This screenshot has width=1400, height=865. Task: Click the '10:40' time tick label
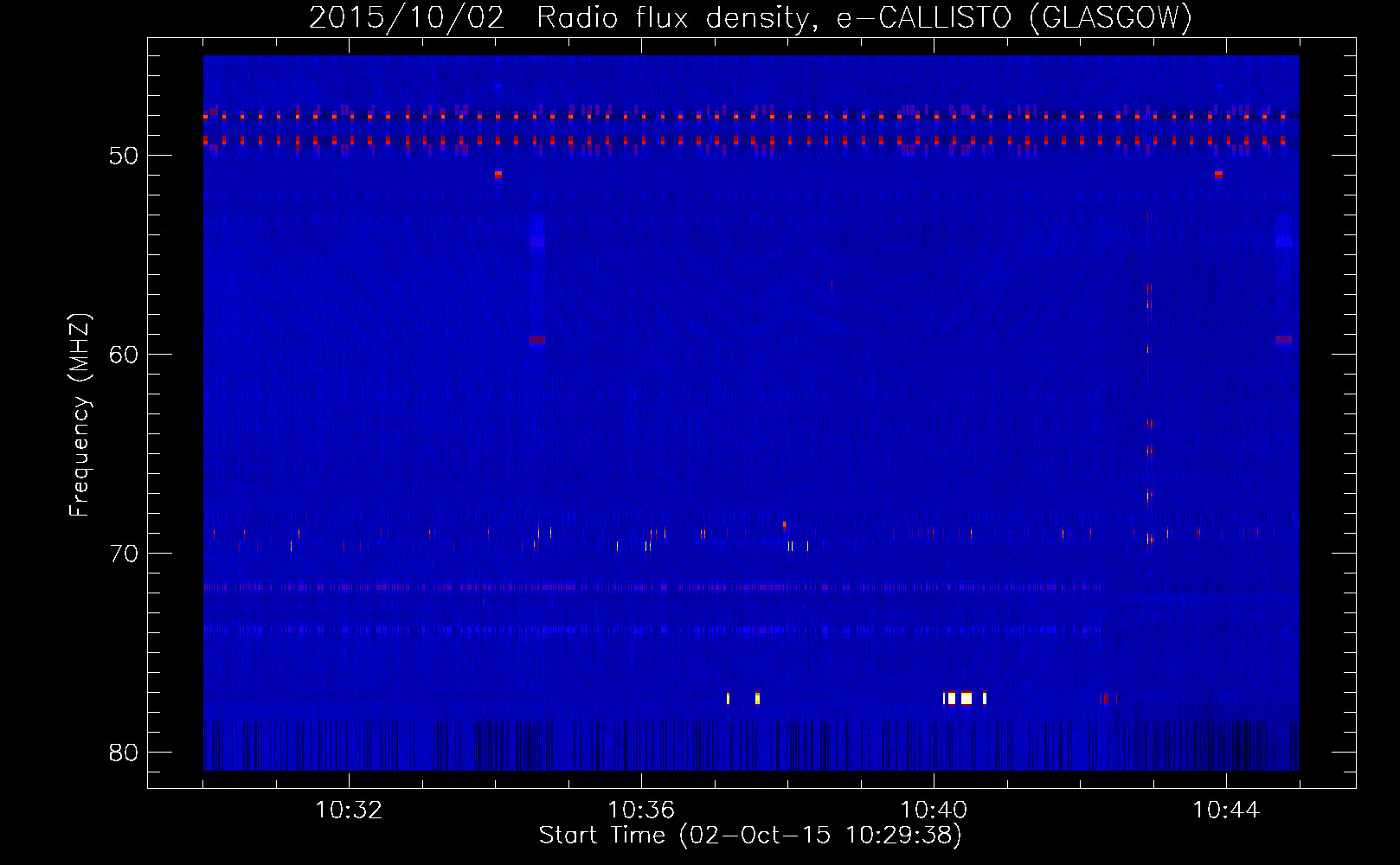(x=934, y=811)
